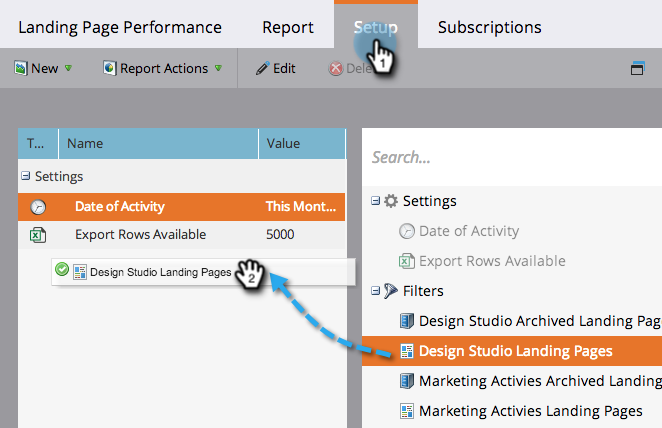This screenshot has height=428, width=662.
Task: Switch to the Report tab
Action: tap(287, 27)
